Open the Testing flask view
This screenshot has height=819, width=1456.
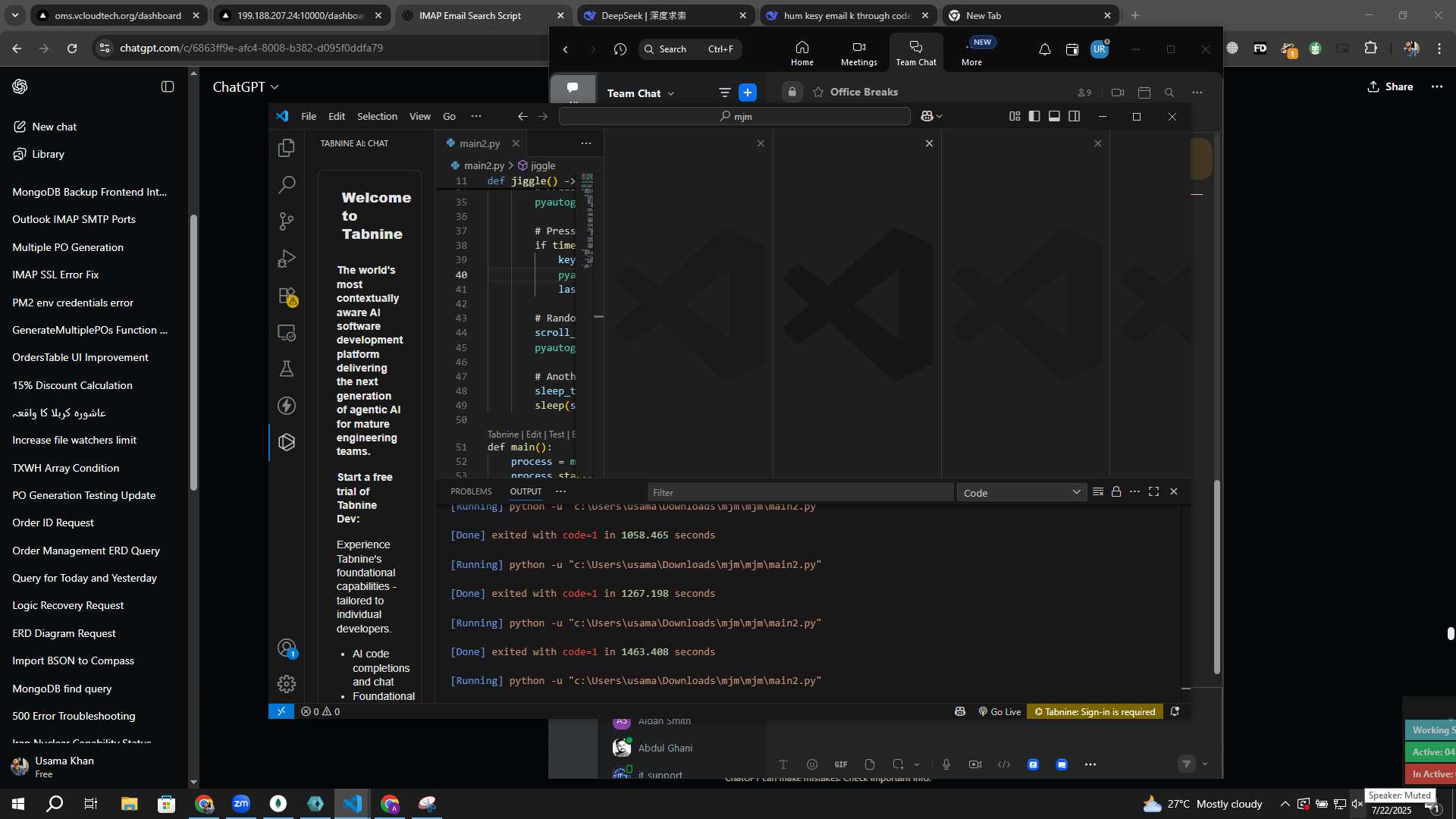tap(287, 369)
